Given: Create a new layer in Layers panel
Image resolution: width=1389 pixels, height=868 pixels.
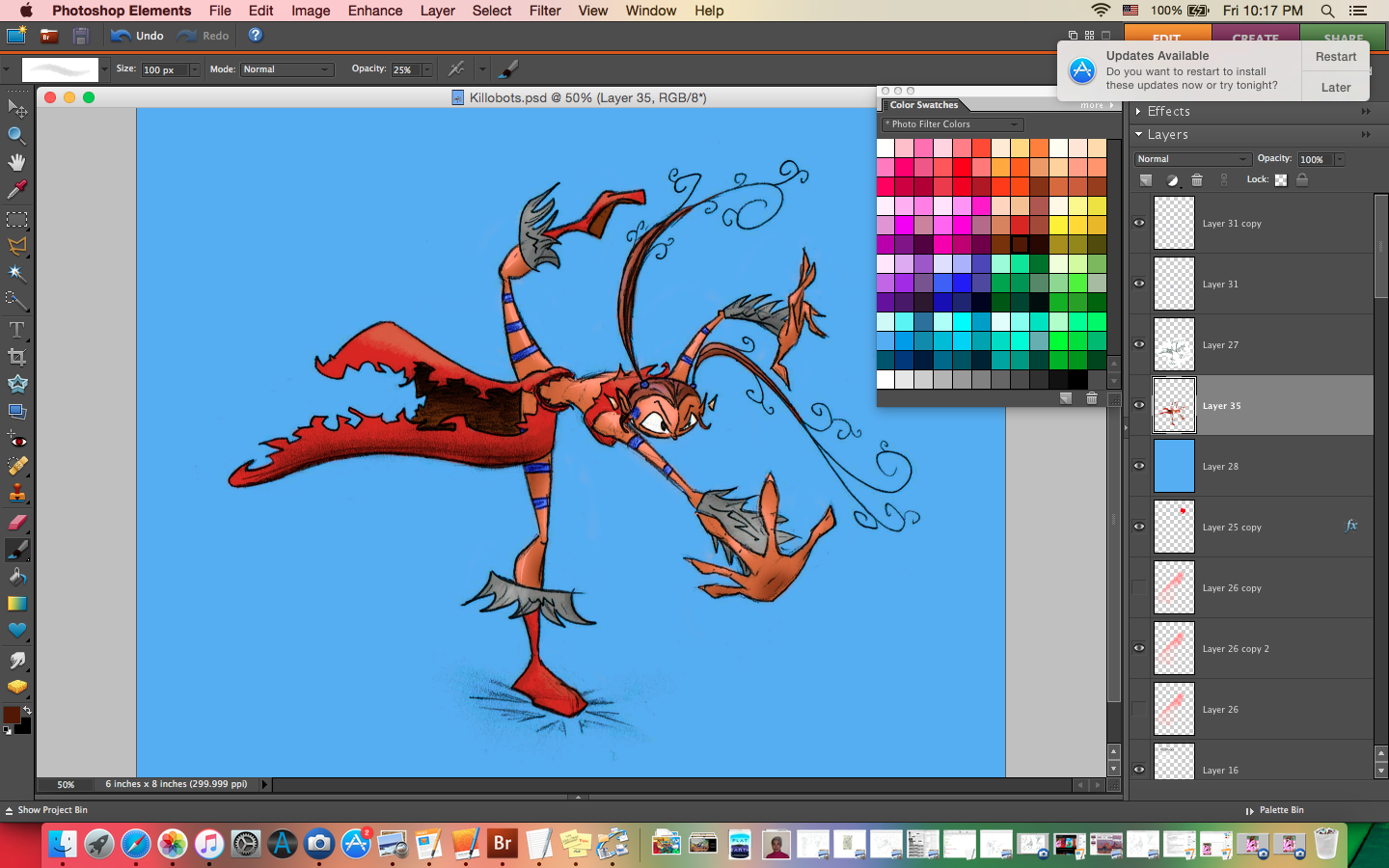Looking at the screenshot, I should point(1146,180).
